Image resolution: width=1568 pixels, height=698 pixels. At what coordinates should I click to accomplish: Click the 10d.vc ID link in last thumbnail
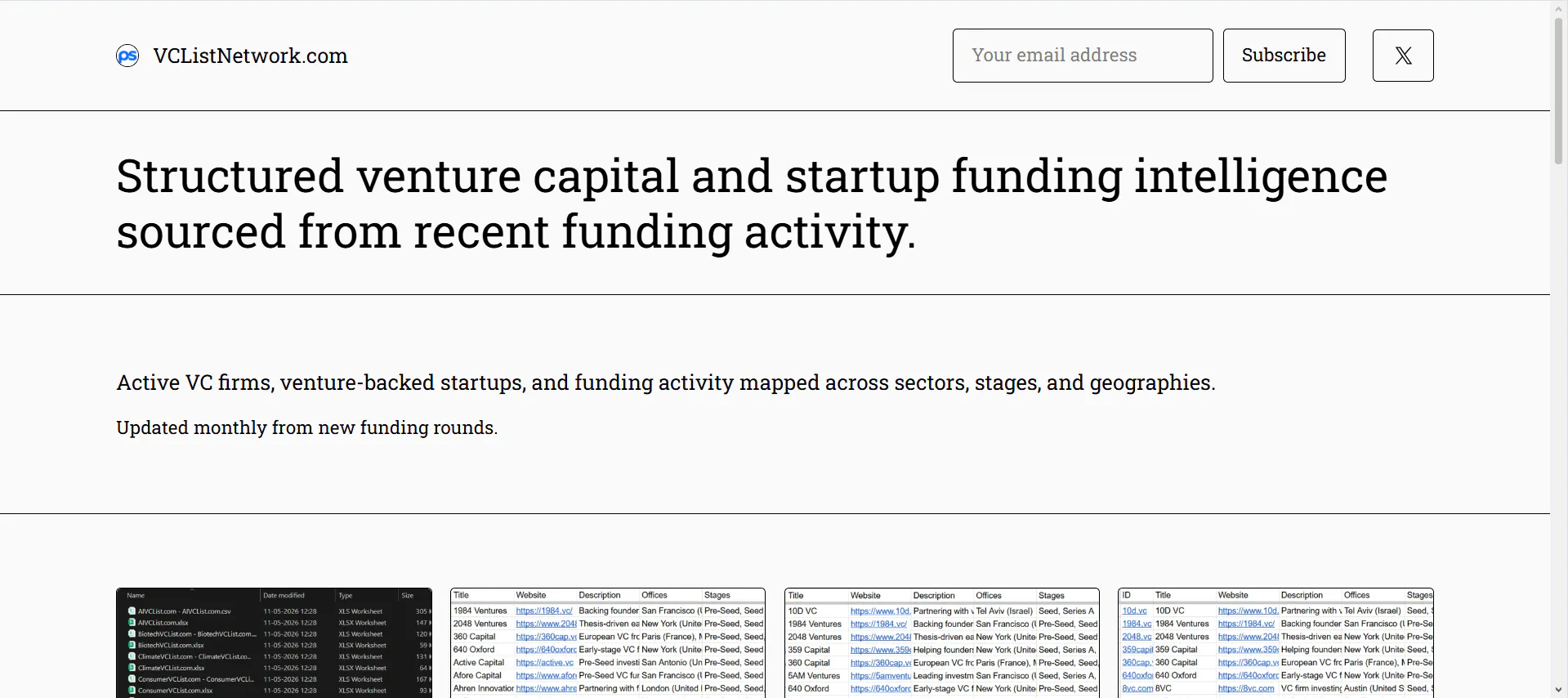click(1134, 611)
